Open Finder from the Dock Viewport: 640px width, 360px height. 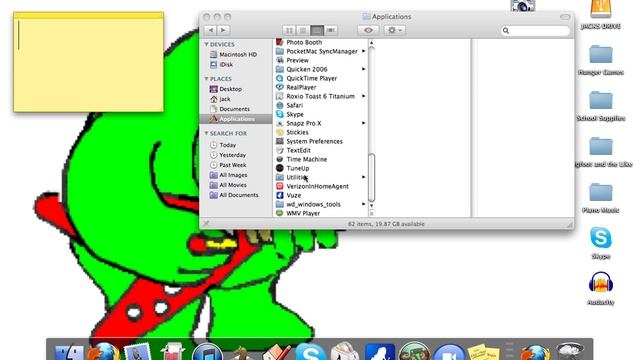pyautogui.click(x=69, y=353)
